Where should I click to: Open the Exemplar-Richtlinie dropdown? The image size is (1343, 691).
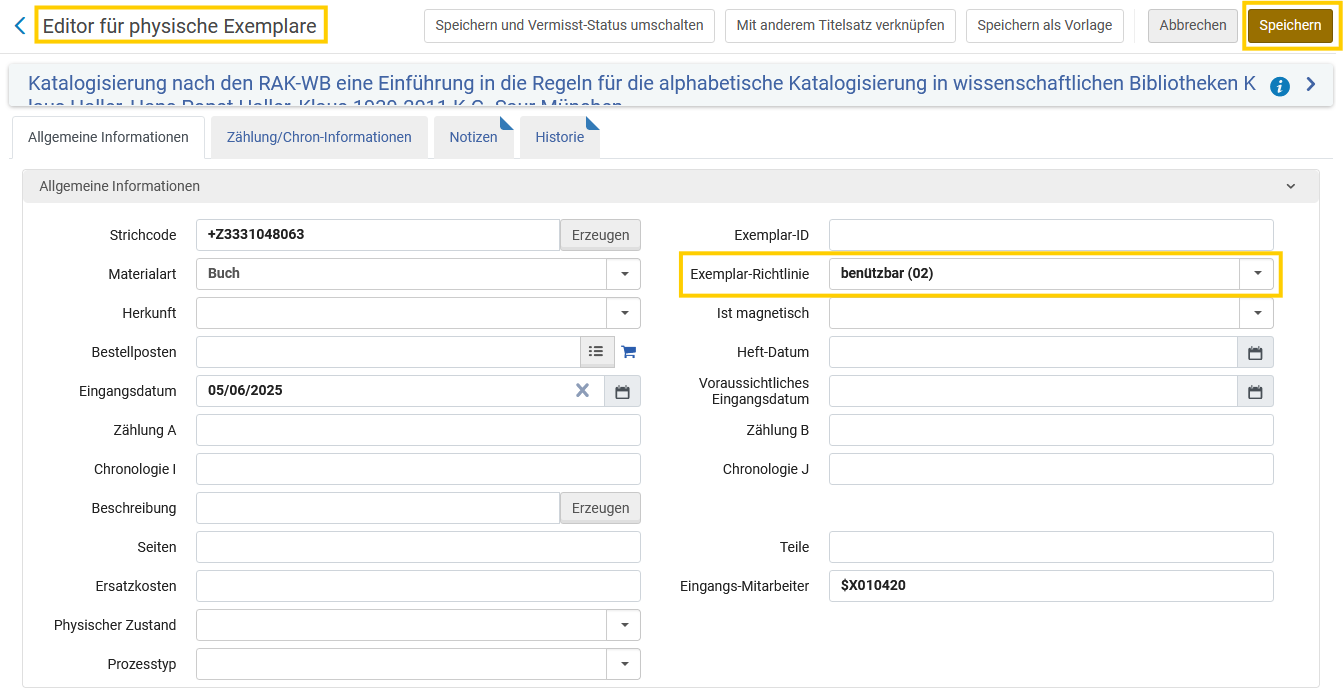coord(1257,274)
